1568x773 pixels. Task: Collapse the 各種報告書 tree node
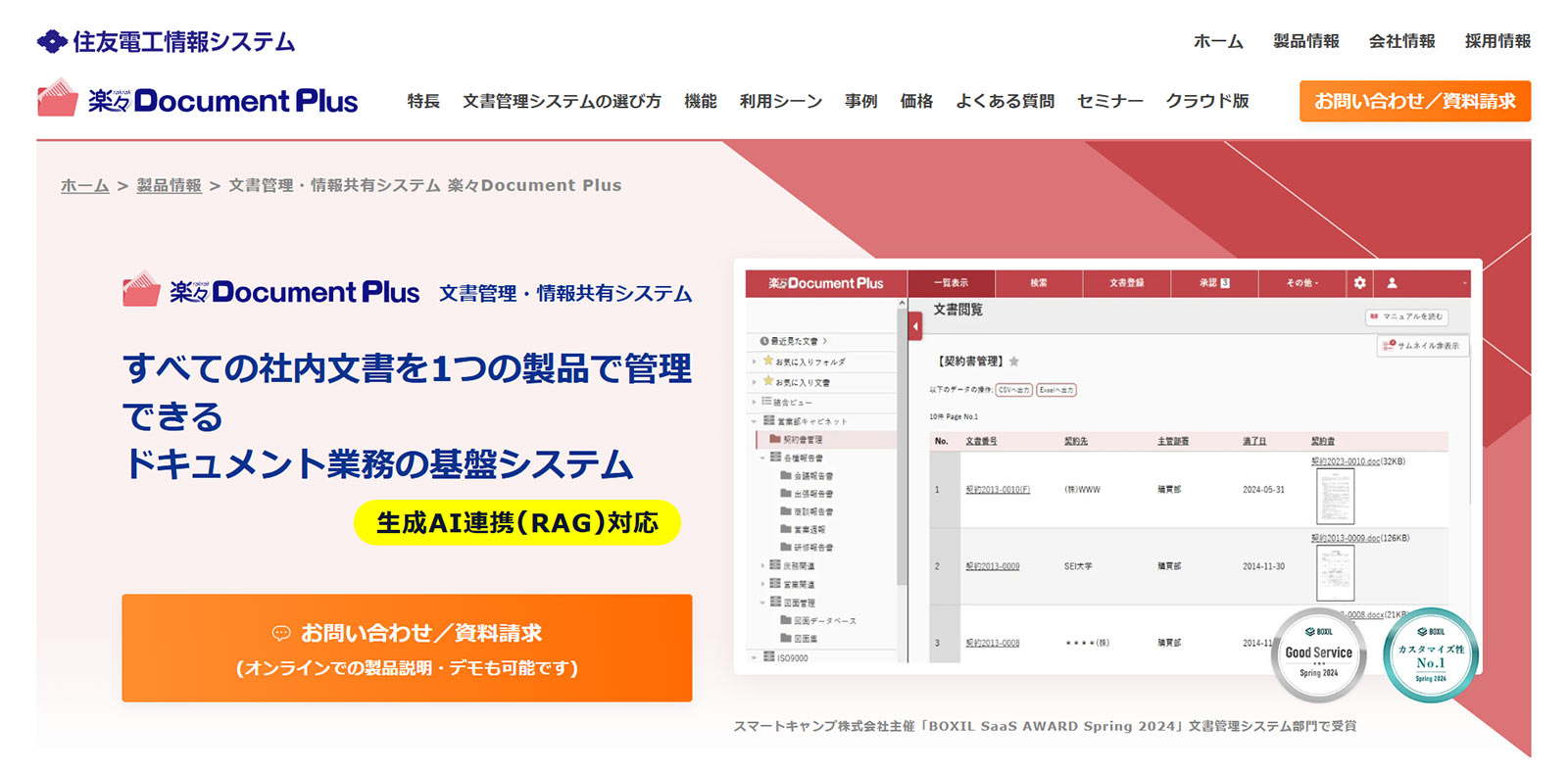(x=762, y=458)
